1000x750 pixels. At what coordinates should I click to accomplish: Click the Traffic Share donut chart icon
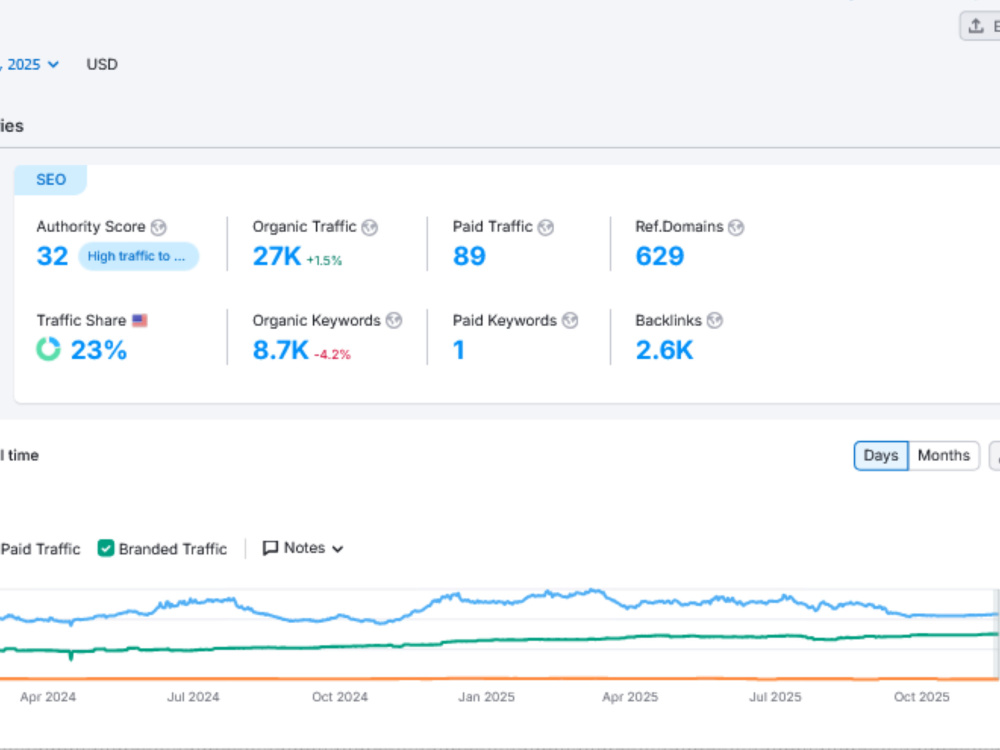click(48, 349)
